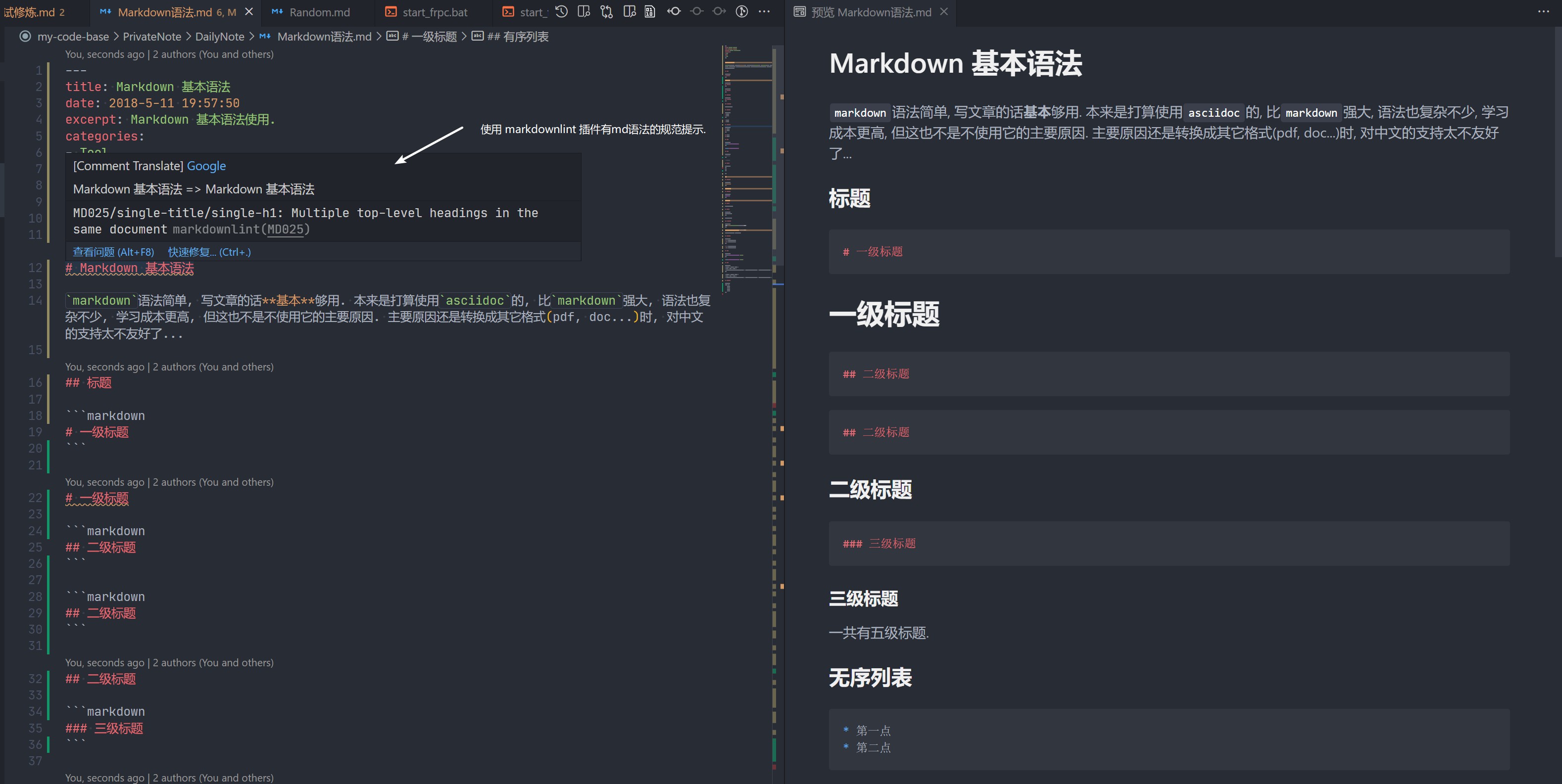Click 快速修复... (Ctrl+.) in the hover
Image resolution: width=1562 pixels, height=784 pixels.
209,252
